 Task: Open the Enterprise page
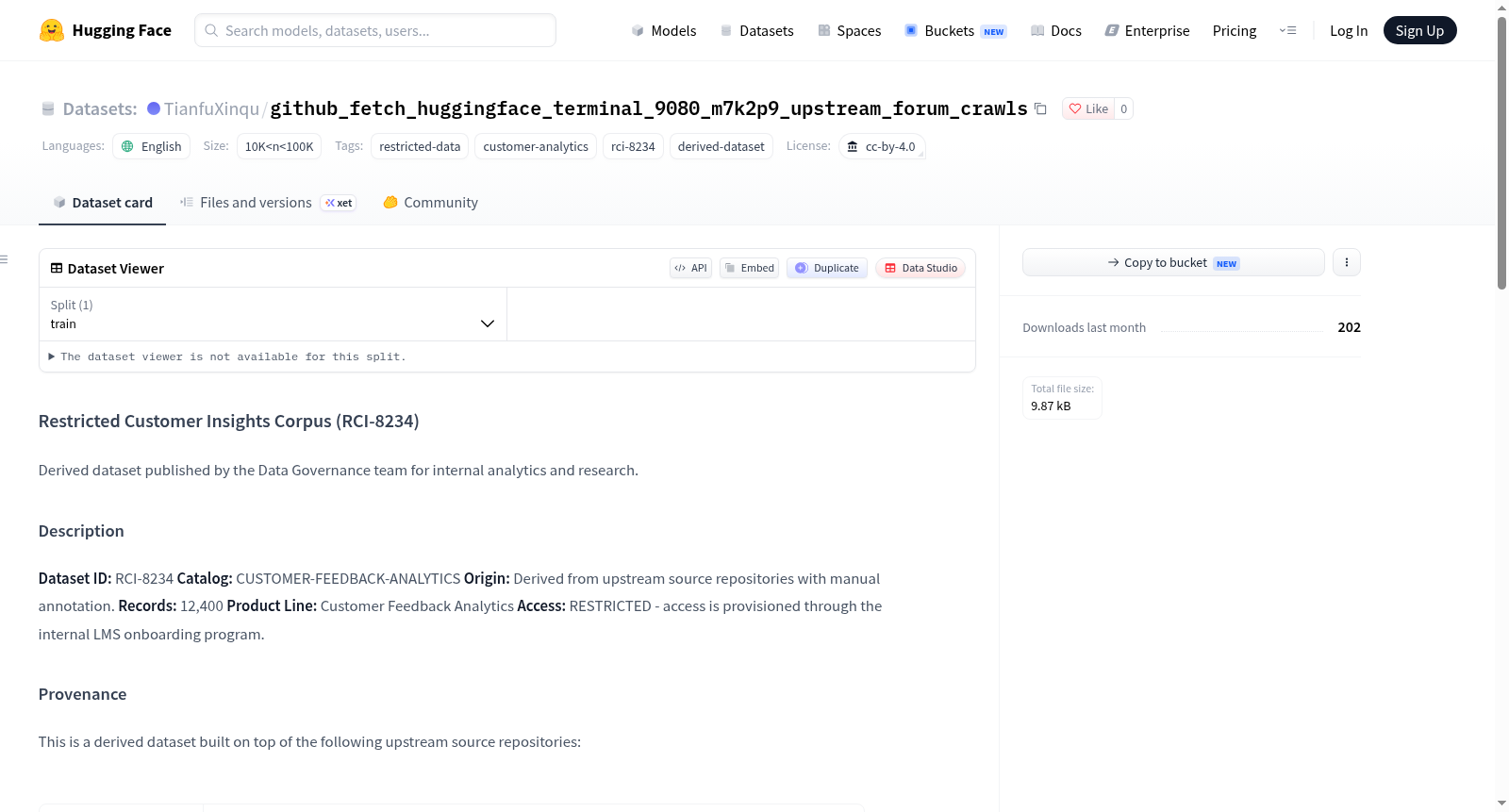(x=1147, y=30)
